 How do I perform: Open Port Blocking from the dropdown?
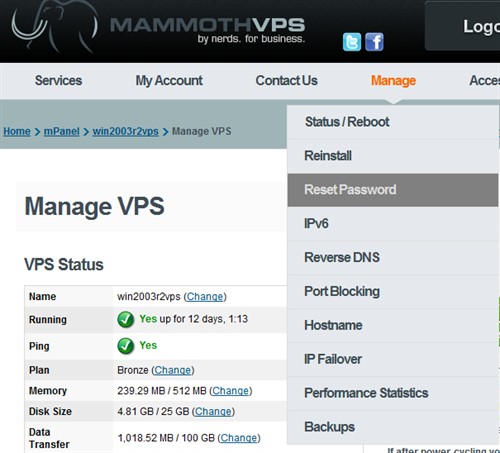tap(393, 291)
